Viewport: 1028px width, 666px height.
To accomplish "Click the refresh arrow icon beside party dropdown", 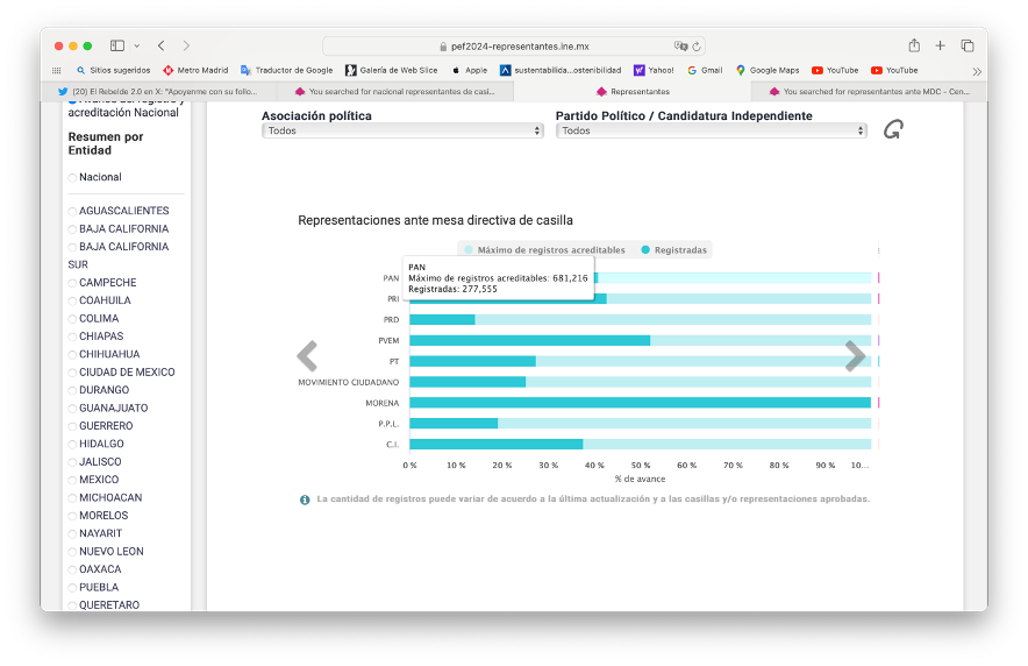I will pyautogui.click(x=893, y=130).
